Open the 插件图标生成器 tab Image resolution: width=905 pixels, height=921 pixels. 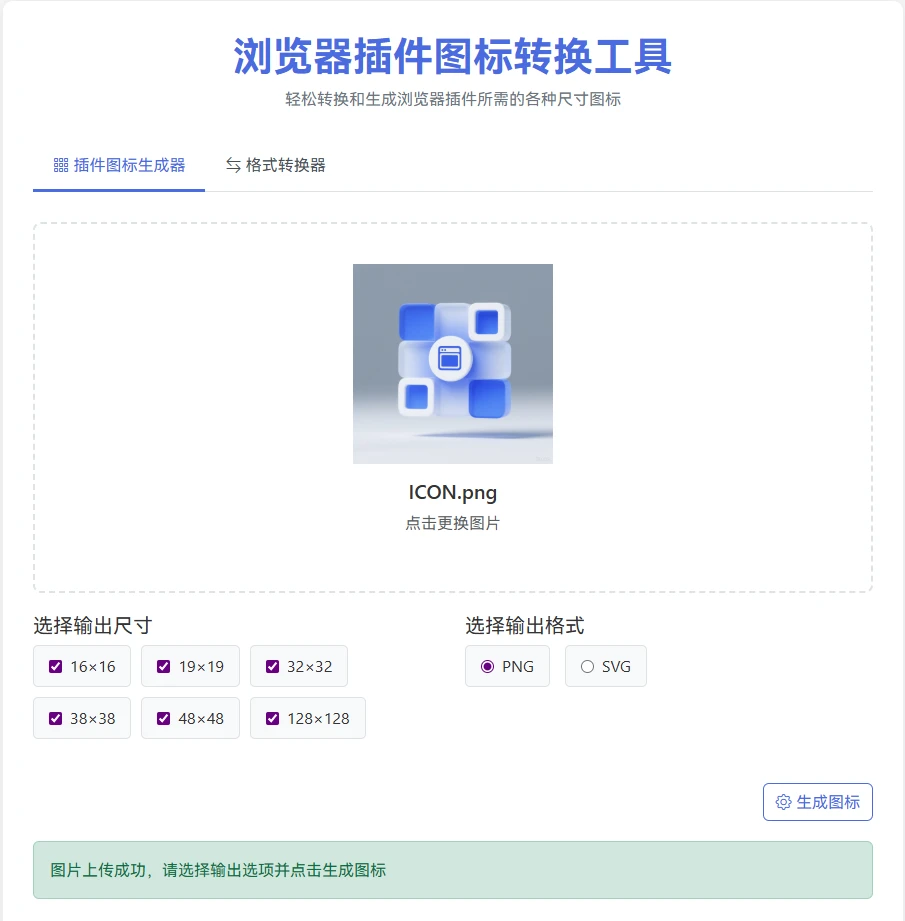pos(118,165)
